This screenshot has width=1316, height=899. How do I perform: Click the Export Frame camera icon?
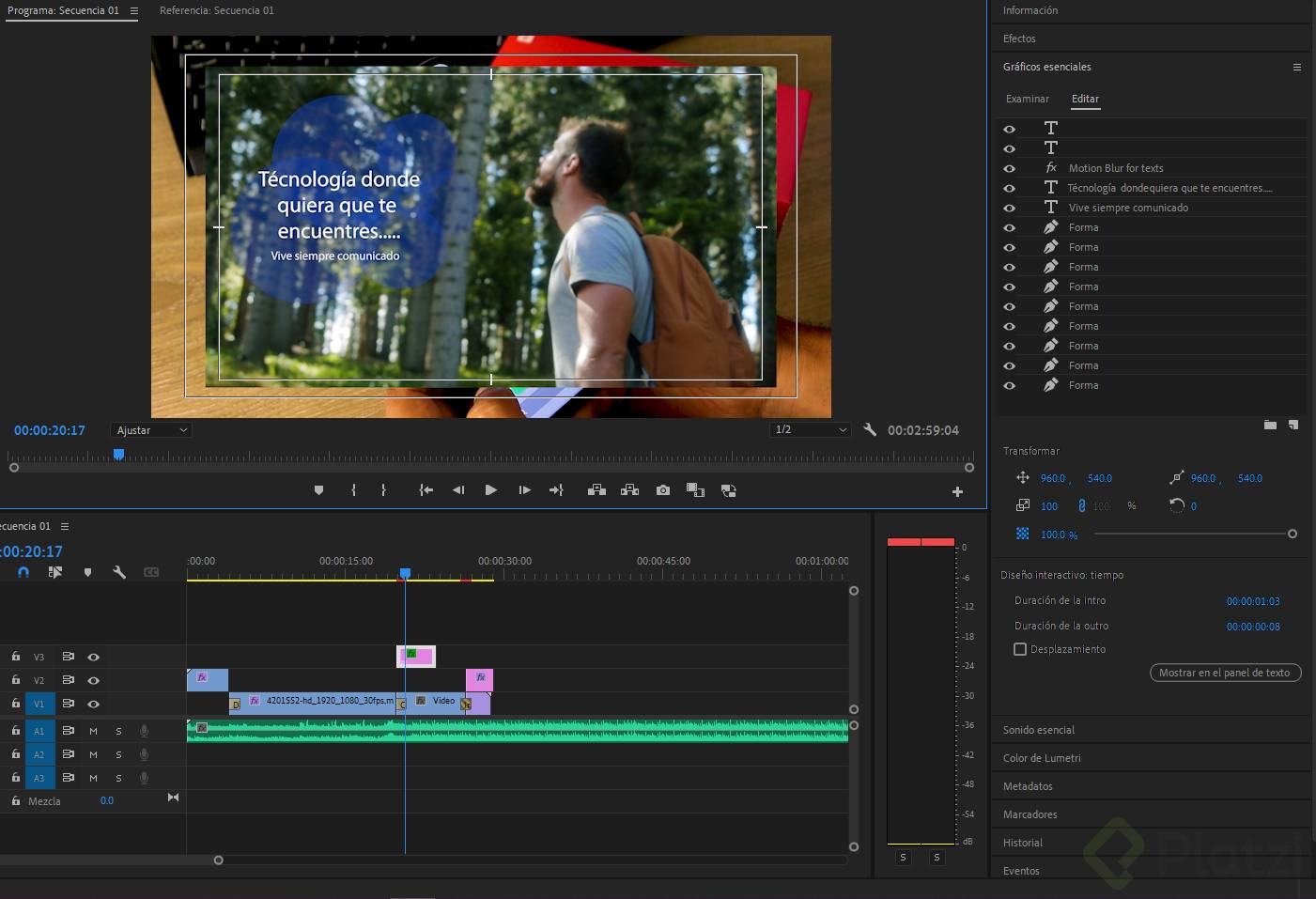click(663, 490)
